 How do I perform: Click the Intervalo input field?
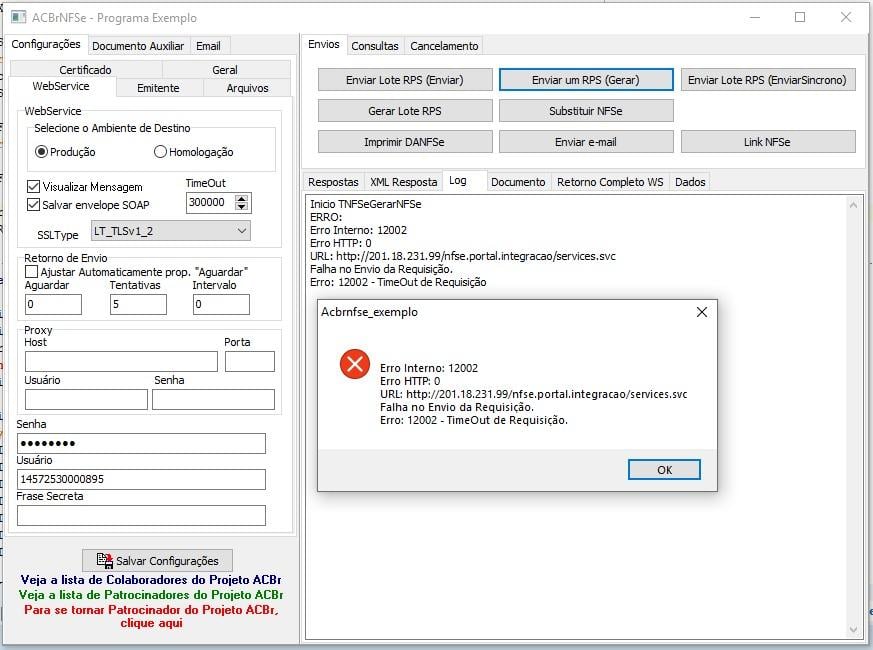point(221,304)
